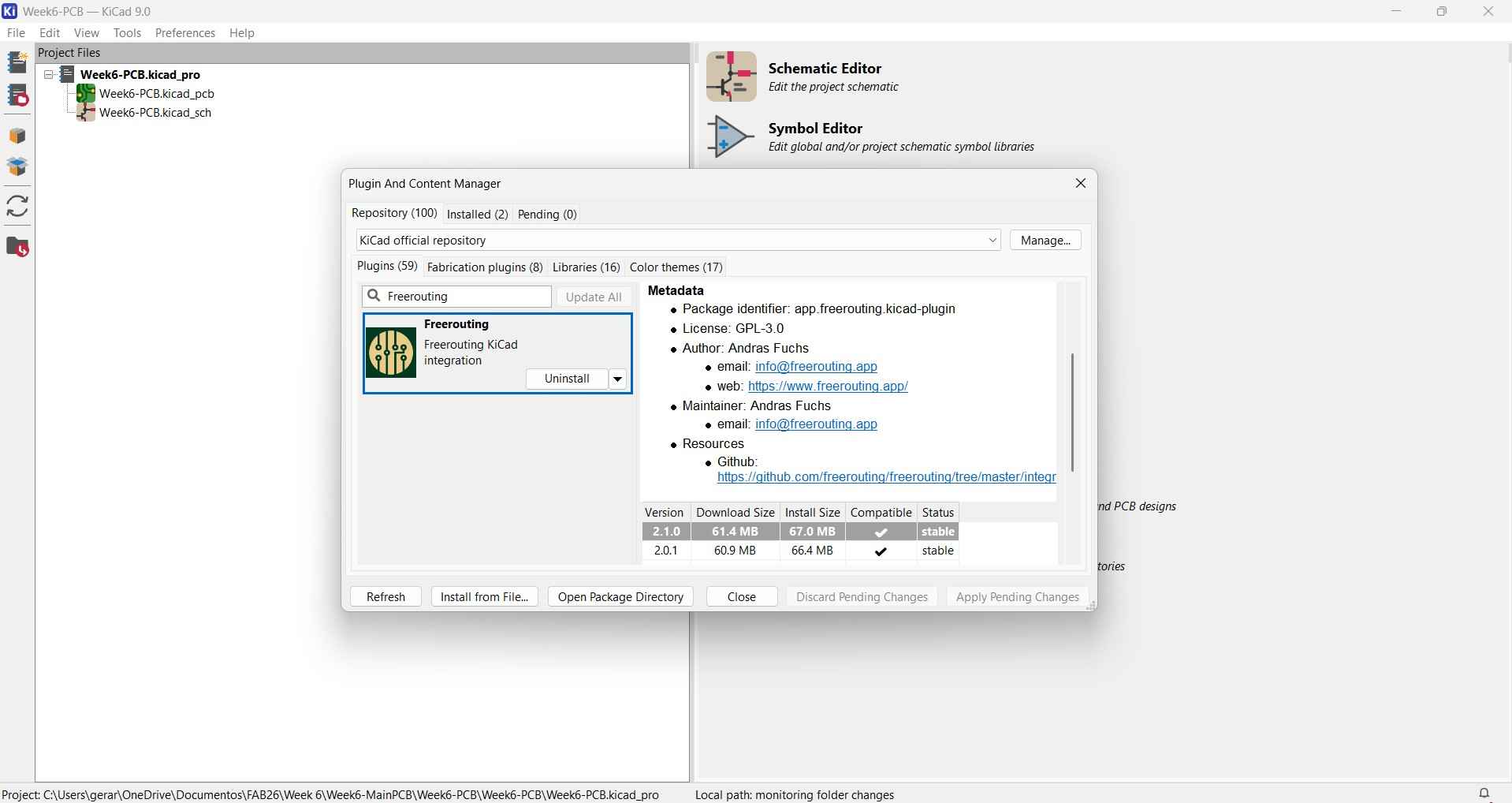Click the Close button at dialog bottom
This screenshot has height=803, width=1512.
pos(742,597)
